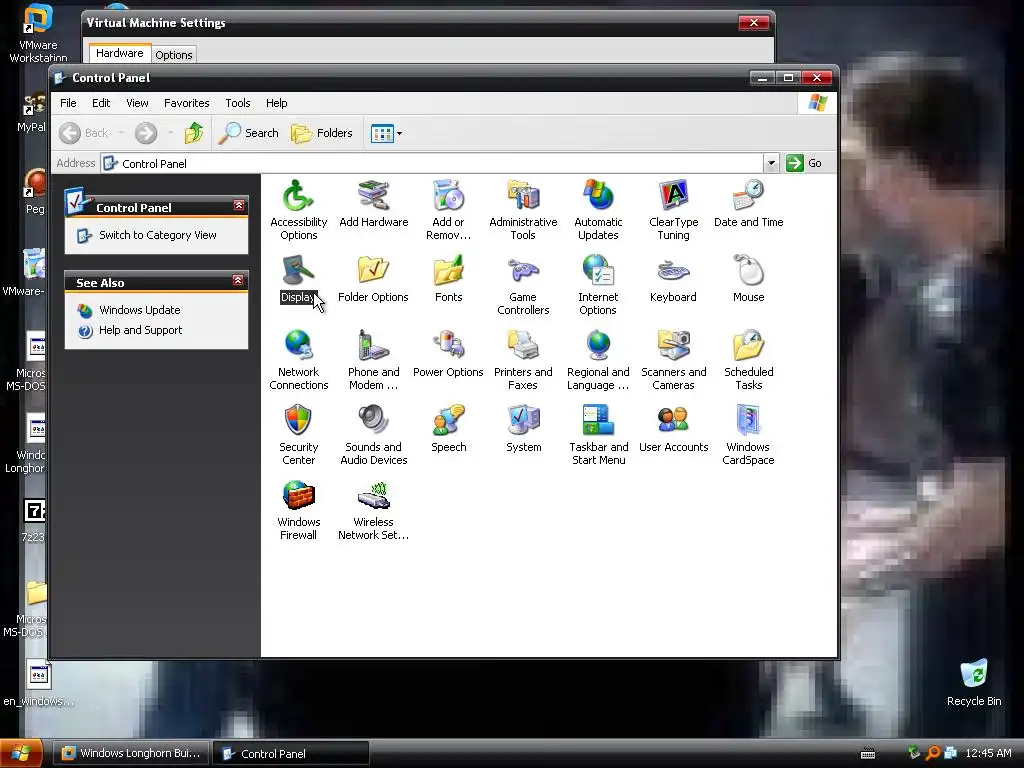Open Speech settings icon
Image resolution: width=1024 pixels, height=768 pixels.
448,429
